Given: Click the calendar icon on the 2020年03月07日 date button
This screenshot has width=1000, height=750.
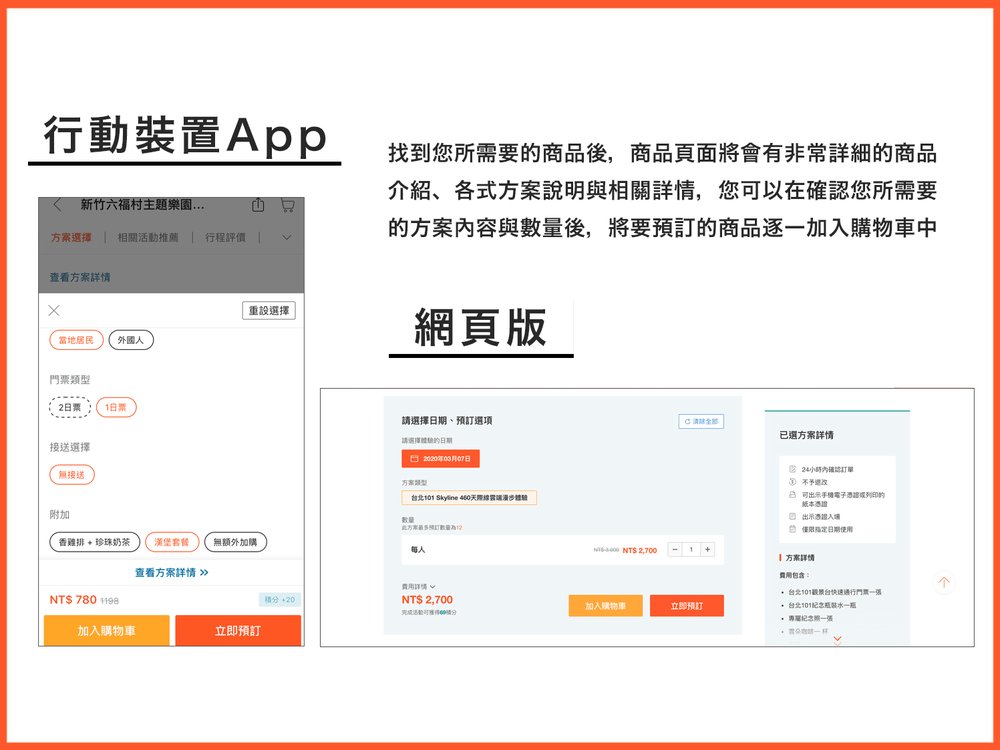Looking at the screenshot, I should (414, 458).
